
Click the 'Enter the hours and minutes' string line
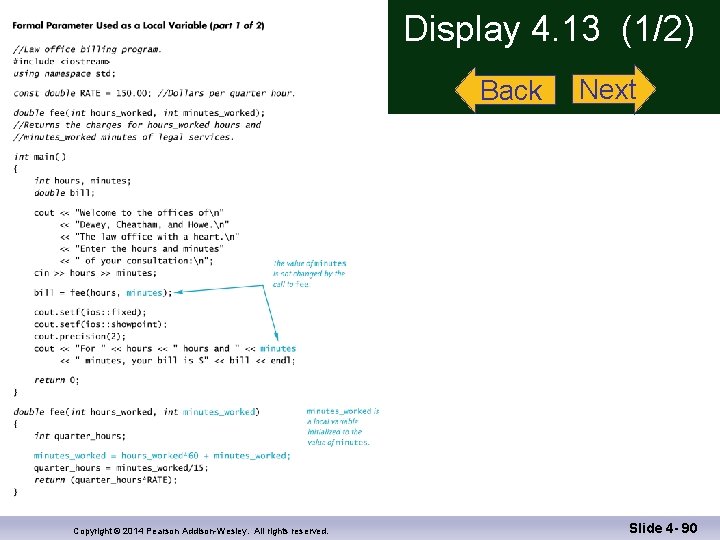(x=142, y=248)
